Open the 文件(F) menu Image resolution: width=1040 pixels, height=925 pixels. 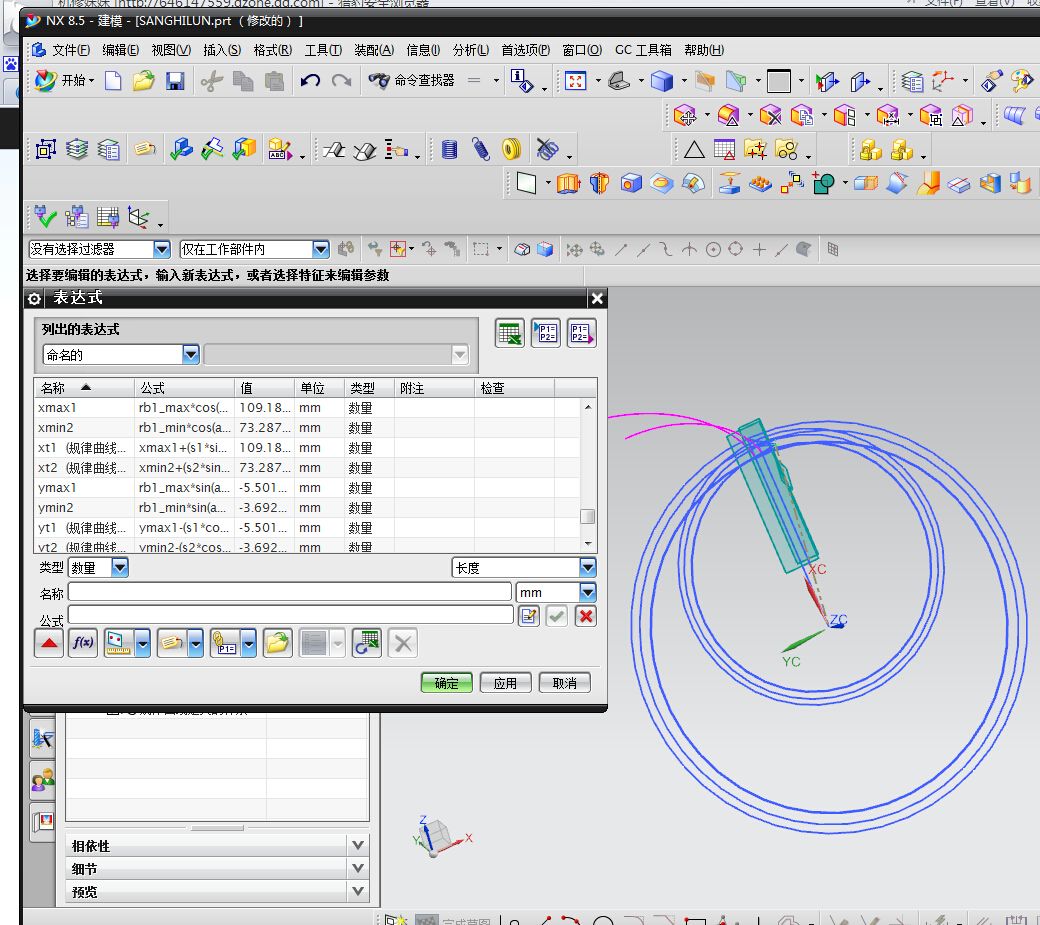(x=70, y=50)
